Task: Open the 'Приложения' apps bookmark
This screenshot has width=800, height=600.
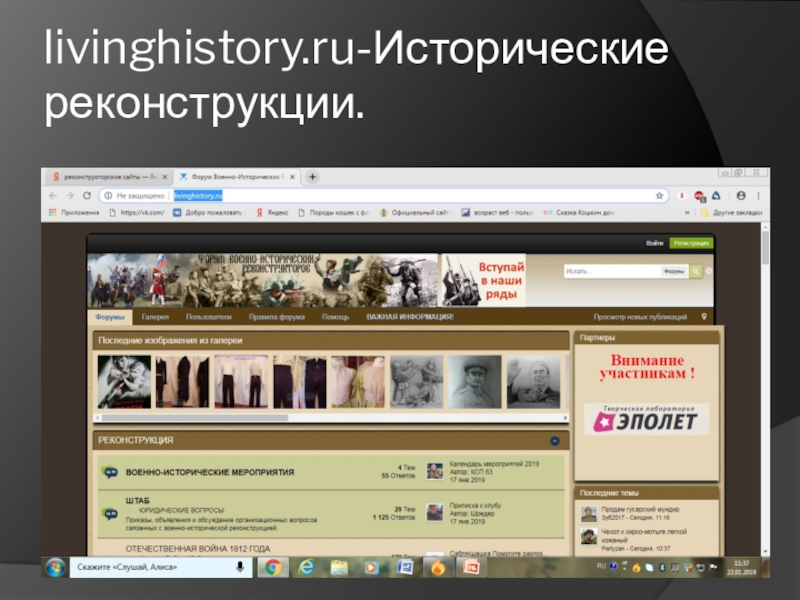Action: click(74, 213)
